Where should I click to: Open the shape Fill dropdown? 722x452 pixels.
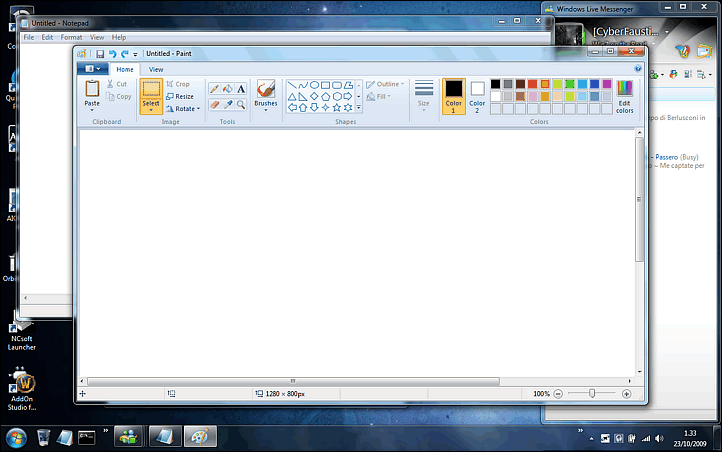tap(378, 97)
